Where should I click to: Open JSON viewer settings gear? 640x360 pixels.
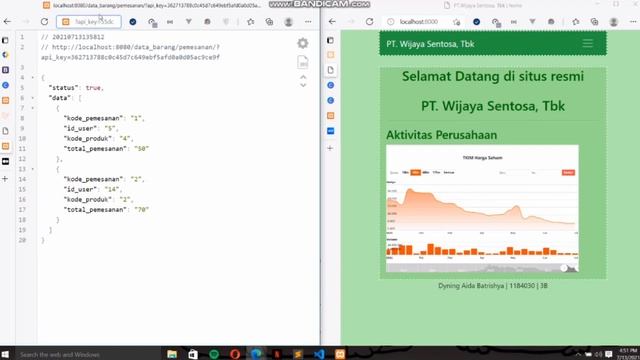tap(303, 43)
